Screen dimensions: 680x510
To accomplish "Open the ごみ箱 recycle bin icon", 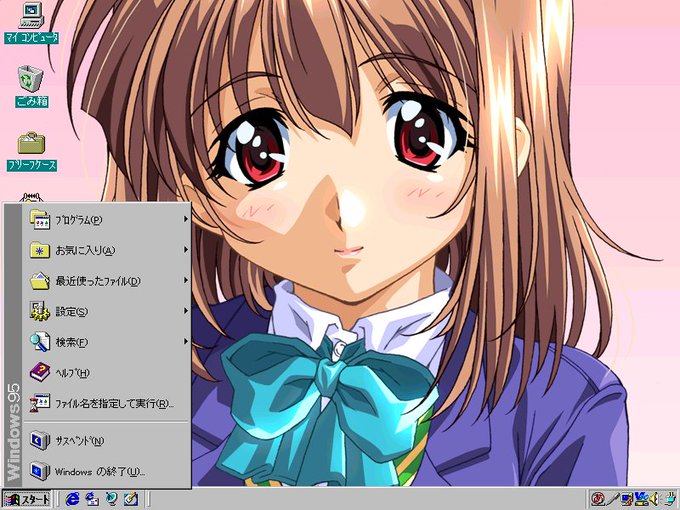I will click(x=31, y=86).
